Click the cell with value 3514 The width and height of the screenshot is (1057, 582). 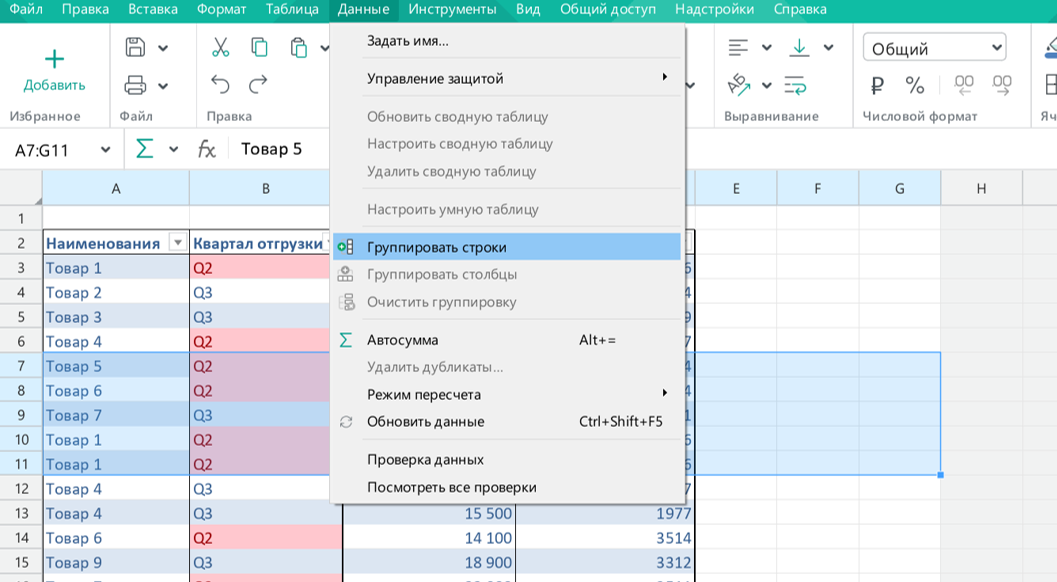tap(605, 538)
